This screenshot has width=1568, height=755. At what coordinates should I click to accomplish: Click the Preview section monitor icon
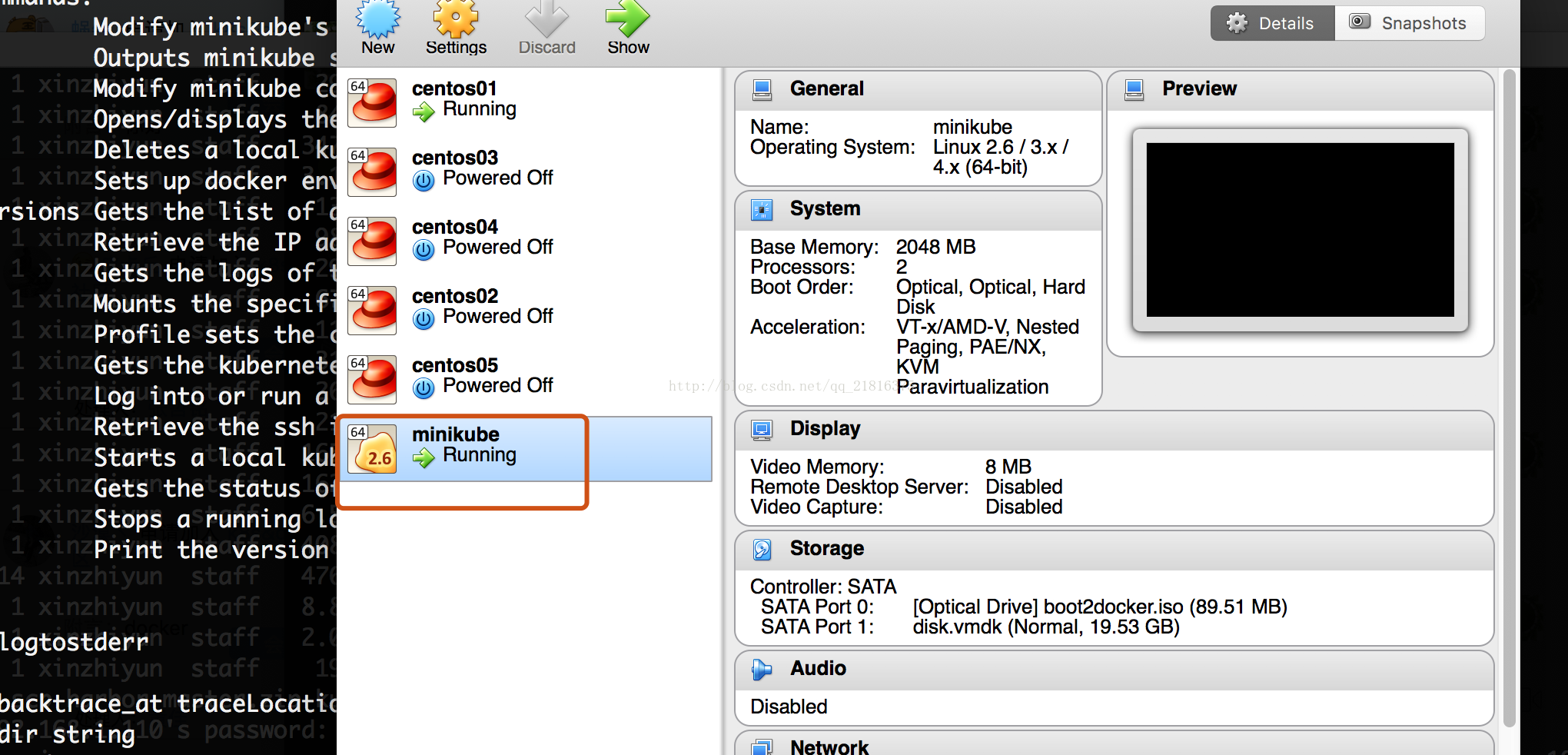1134,90
